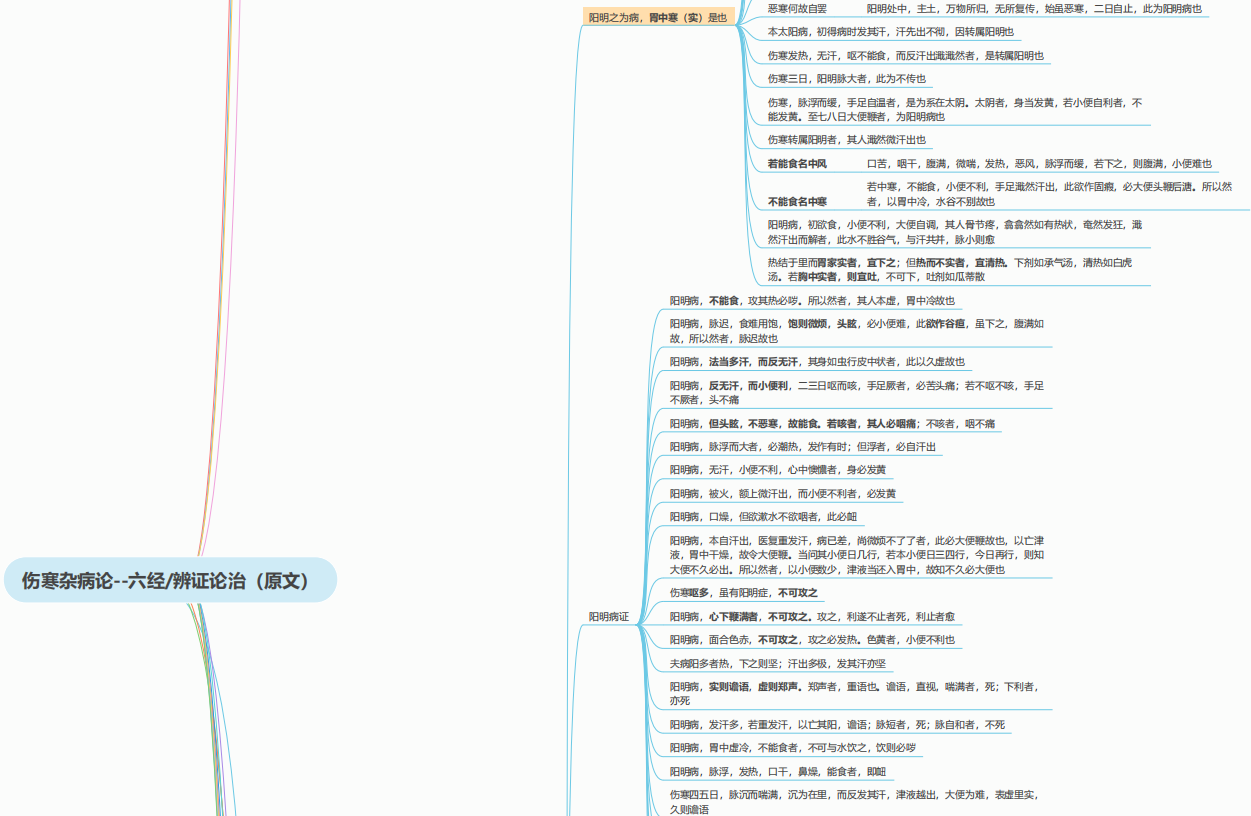Viewport: 1251px width, 816px height.
Task: Select the central node 伤寒杂病论--六经/辨证论治（原文）
Action: tap(170, 581)
